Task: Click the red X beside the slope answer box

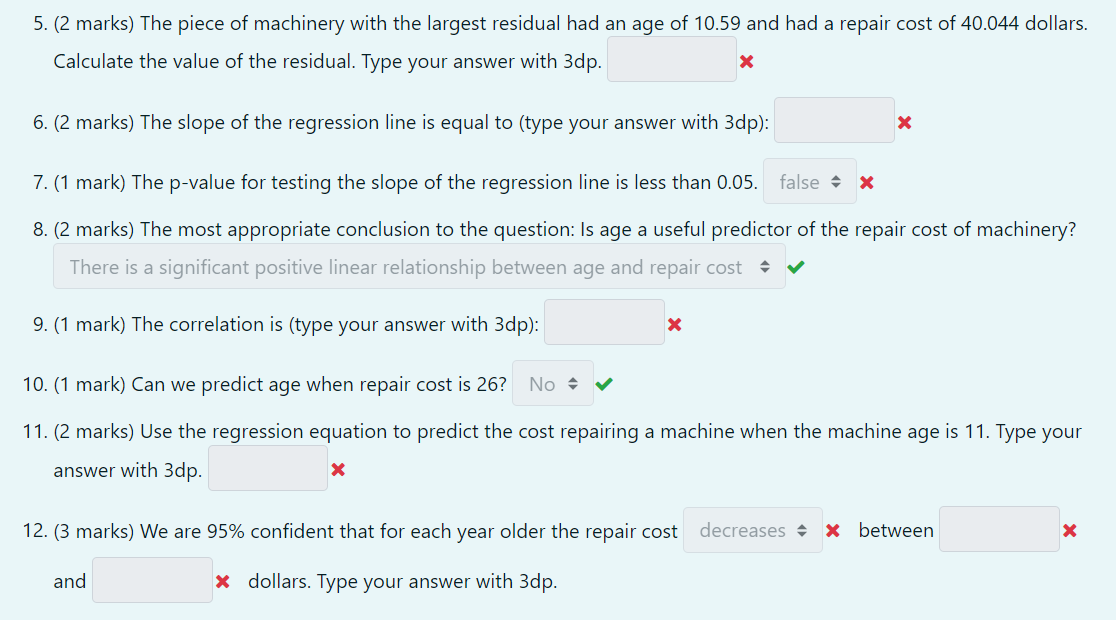Action: (905, 120)
